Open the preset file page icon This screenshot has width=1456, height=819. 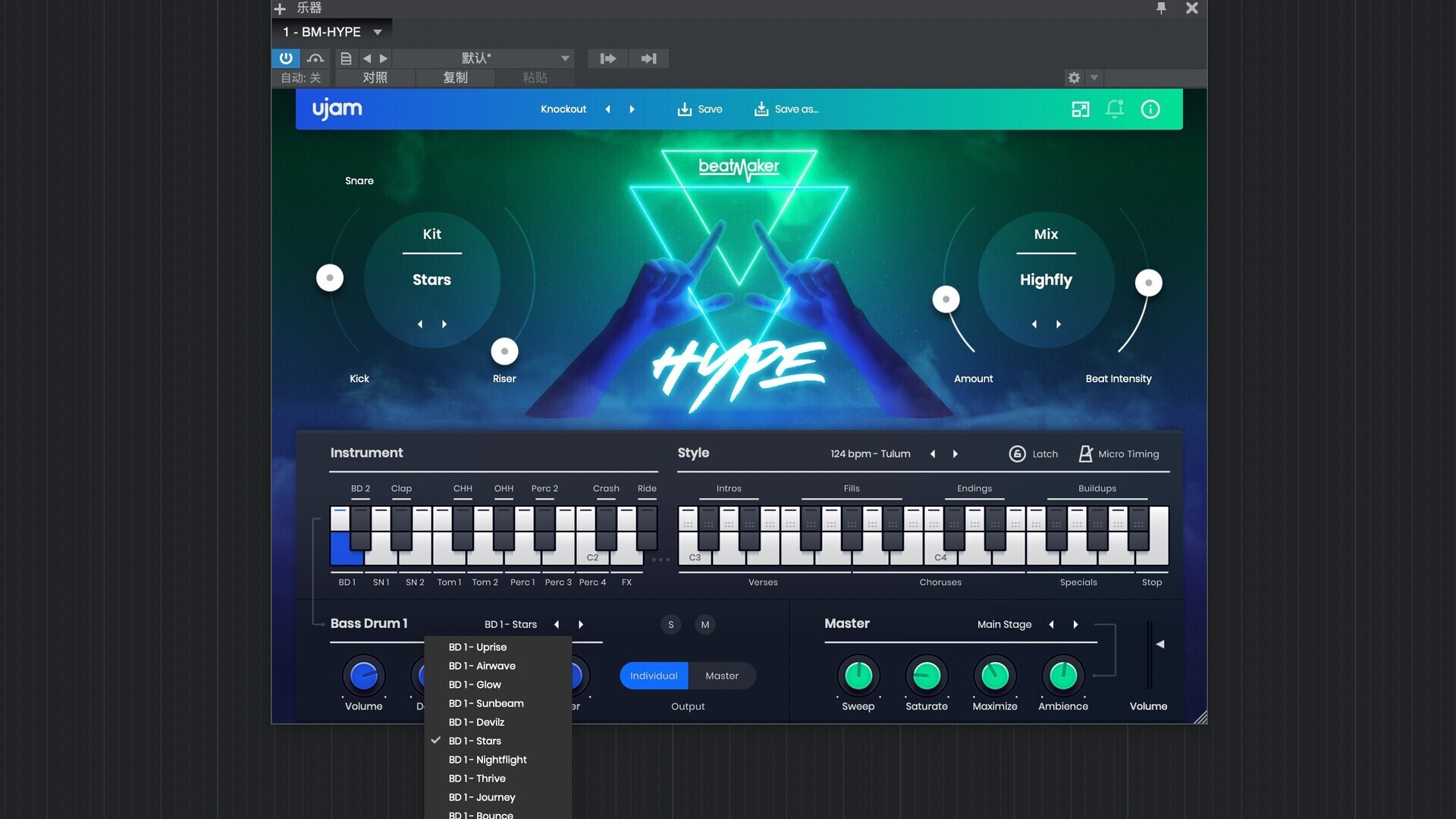346,58
